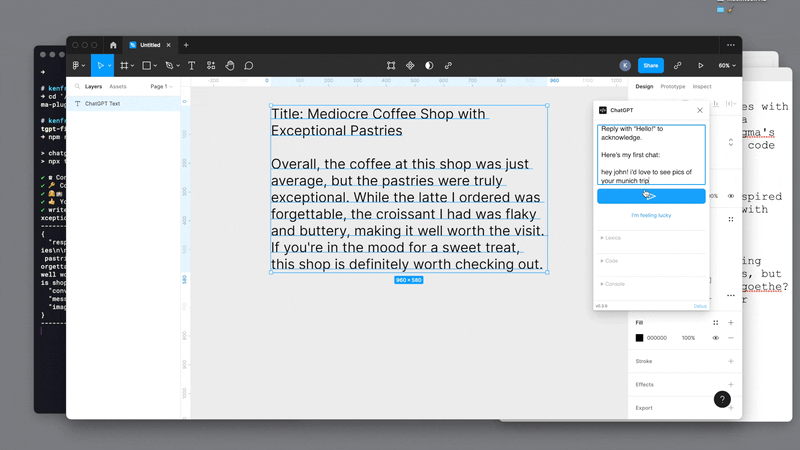The width and height of the screenshot is (800, 450).
Task: Click the text layer type icon beside ChatGPT Text
Action: [78, 104]
